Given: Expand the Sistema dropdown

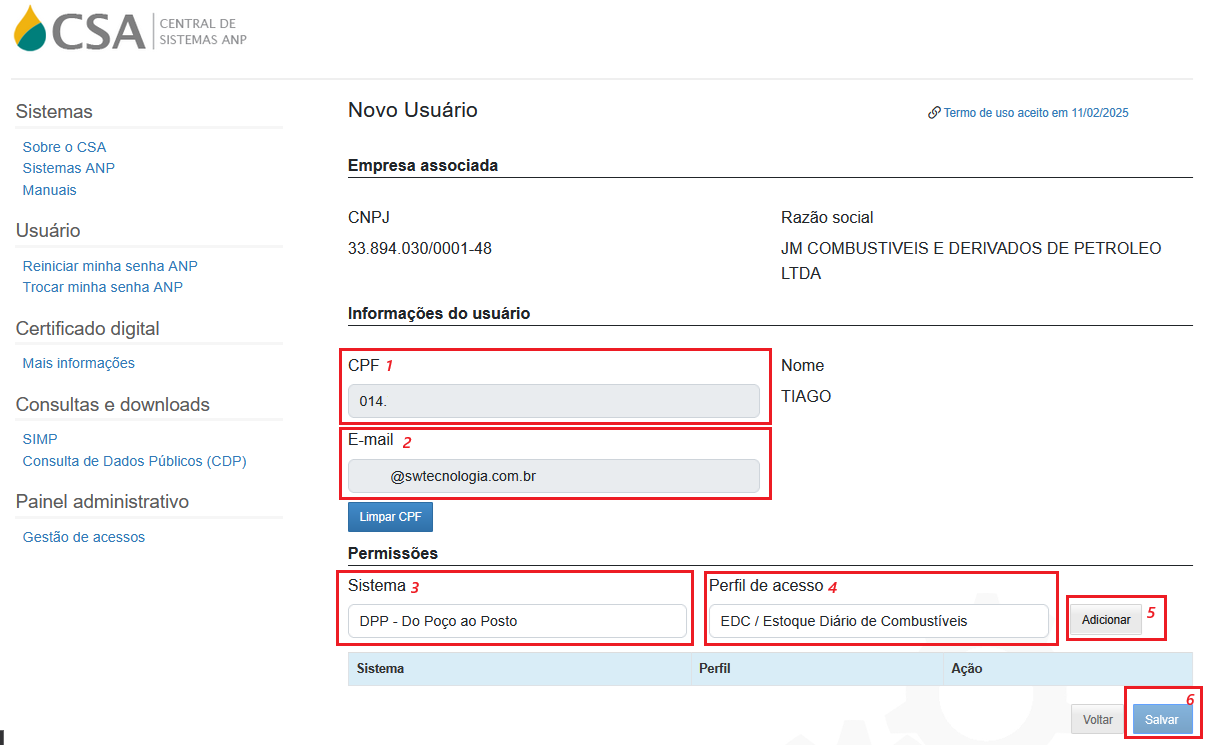Looking at the screenshot, I should coord(517,621).
